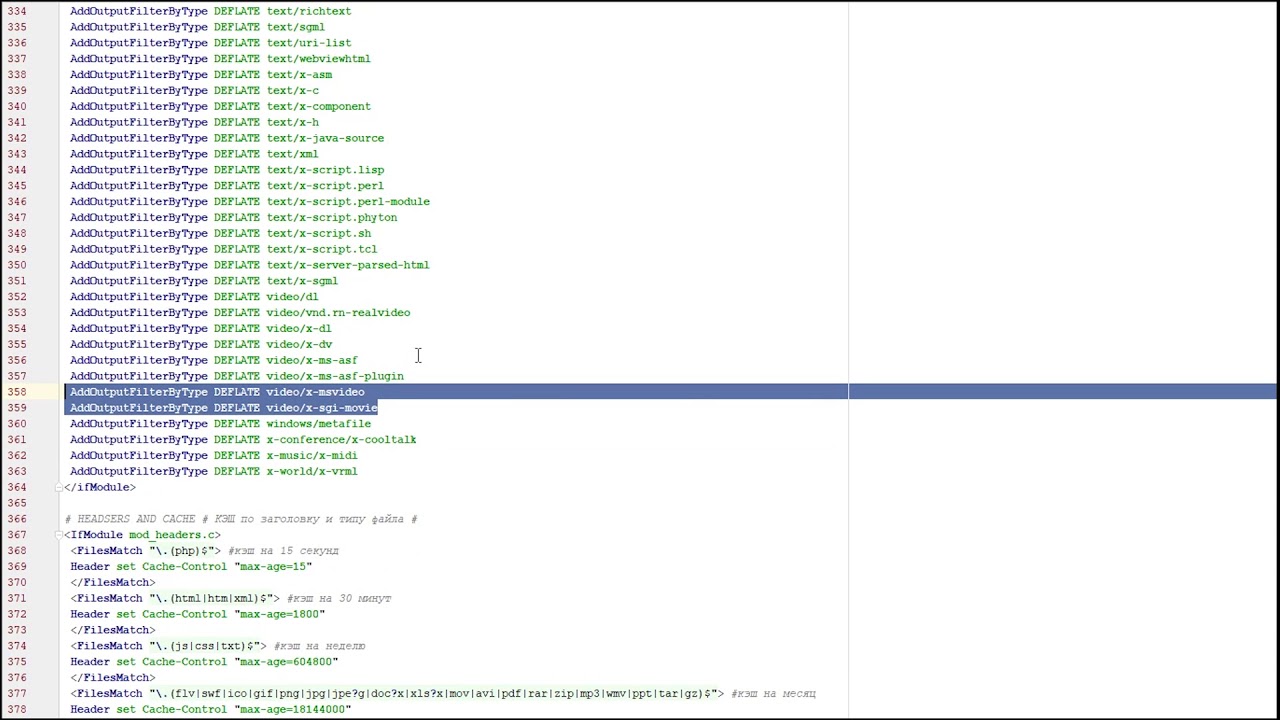Place cursor on text/x-script.phyton
Image resolution: width=1280 pixels, height=720 pixels.
[x=332, y=218]
